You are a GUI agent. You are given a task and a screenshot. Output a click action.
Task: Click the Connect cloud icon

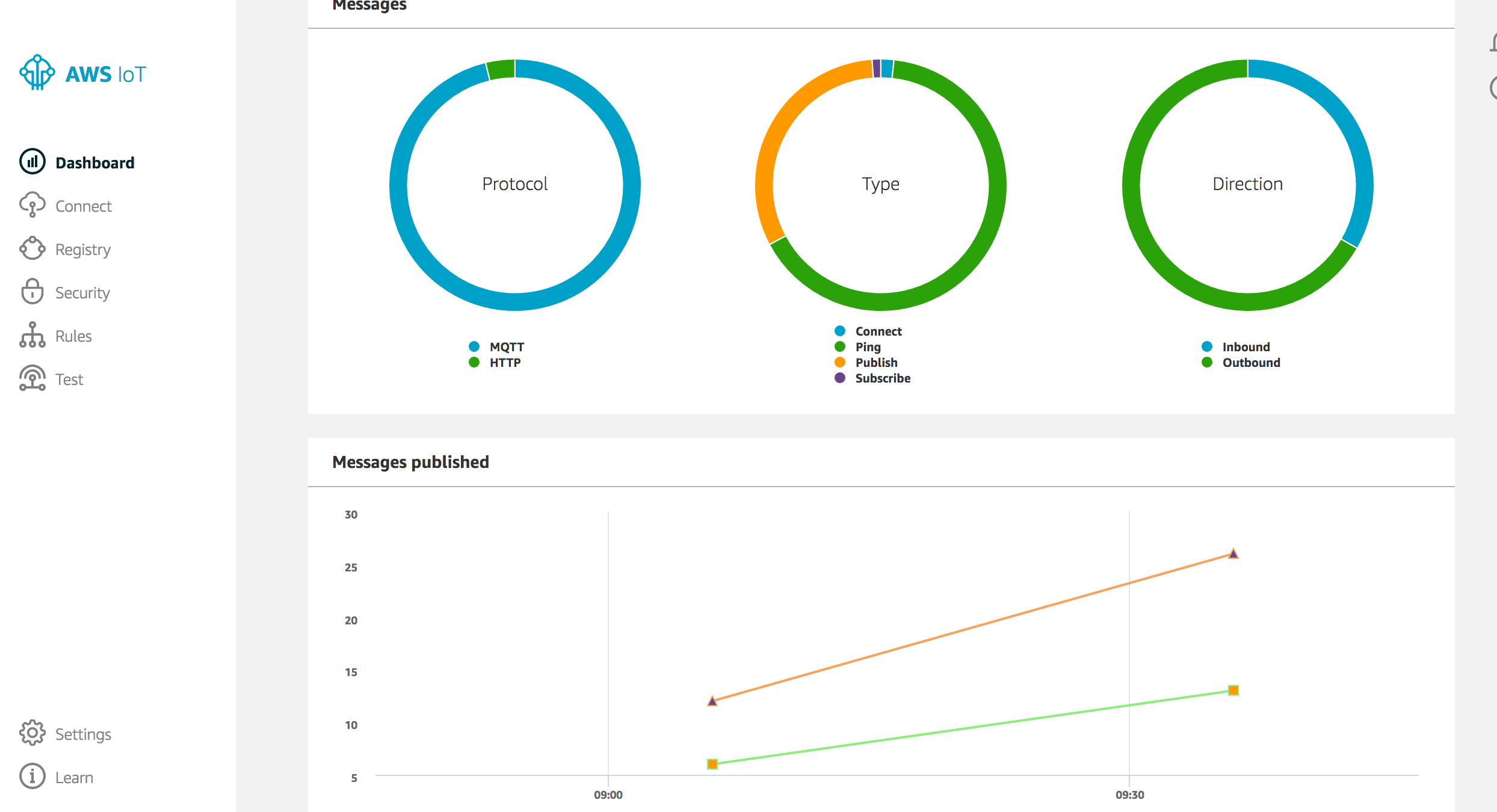(x=32, y=205)
